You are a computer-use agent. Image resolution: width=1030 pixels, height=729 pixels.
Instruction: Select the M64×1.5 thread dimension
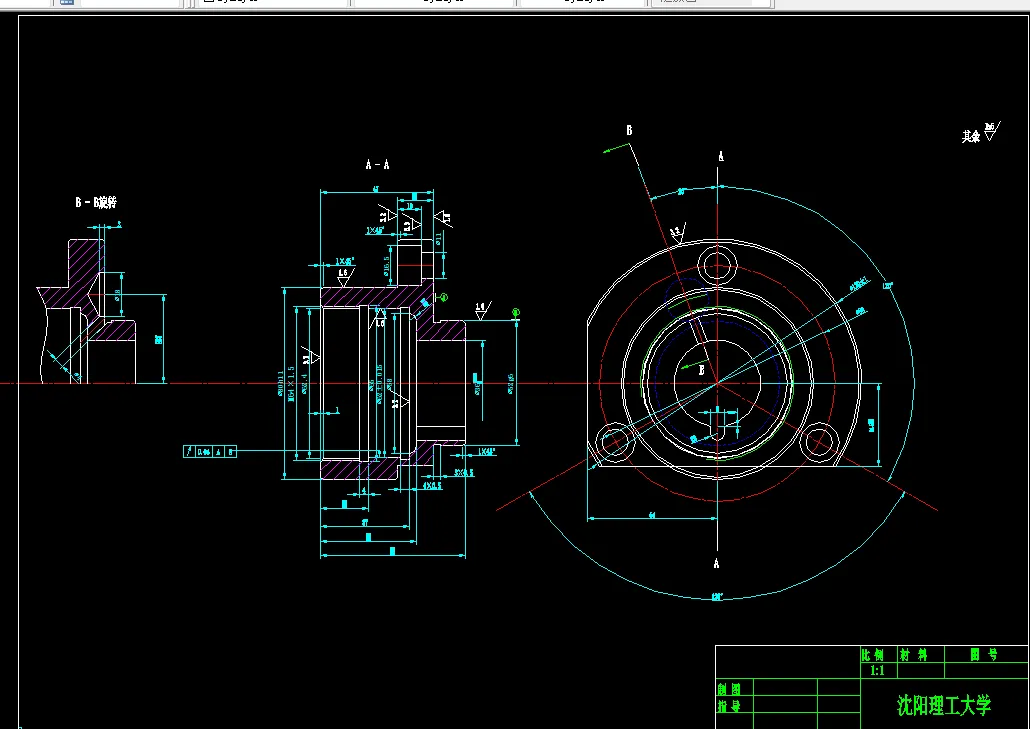(291, 384)
